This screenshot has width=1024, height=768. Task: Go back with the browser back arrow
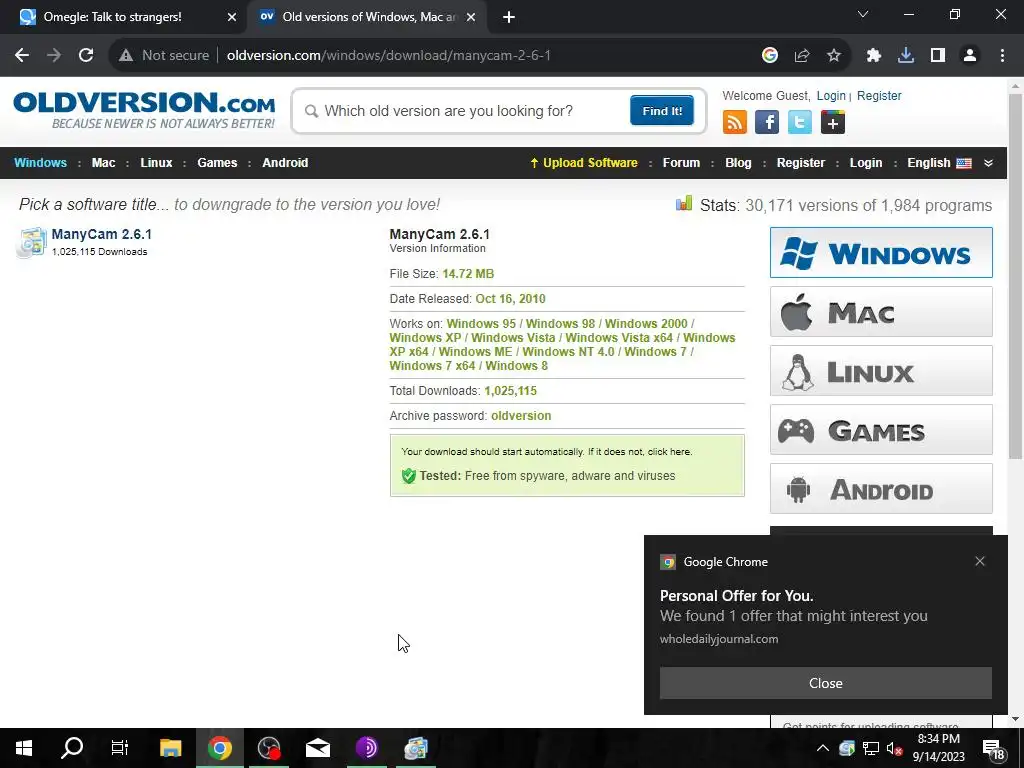22,56
